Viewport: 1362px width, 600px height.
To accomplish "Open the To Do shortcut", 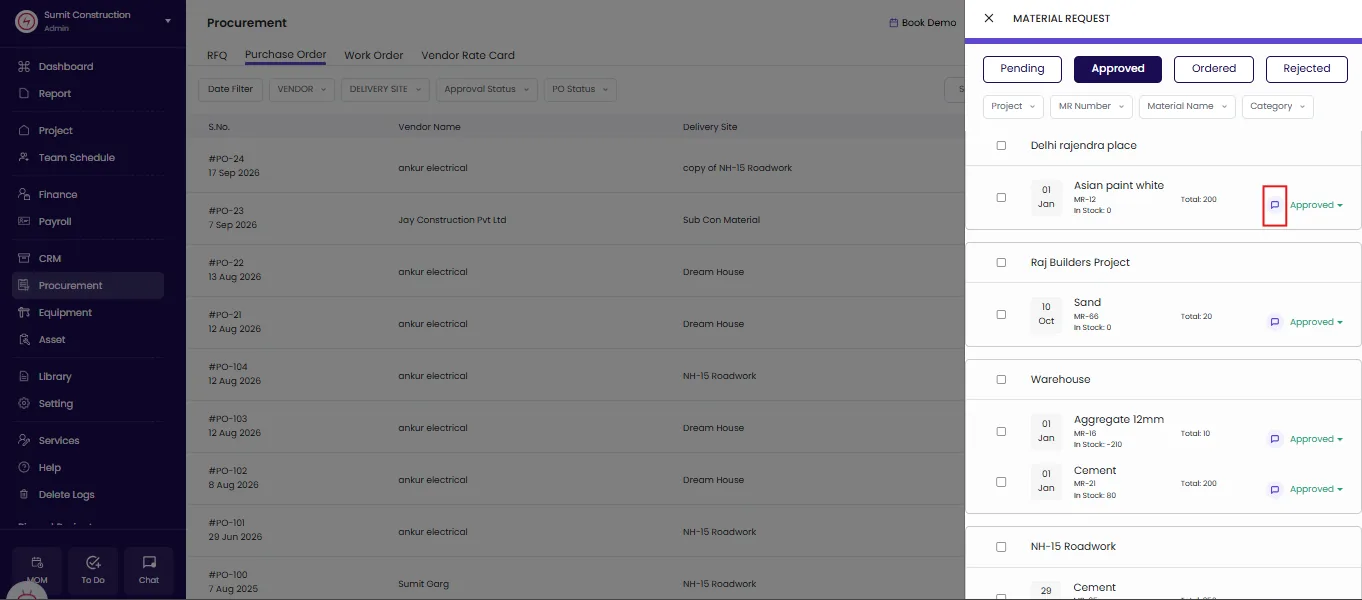I will (x=93, y=570).
